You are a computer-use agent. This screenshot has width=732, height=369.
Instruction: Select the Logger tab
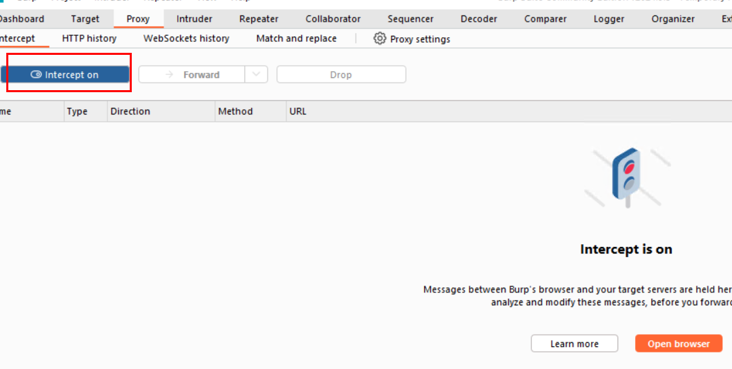[609, 19]
